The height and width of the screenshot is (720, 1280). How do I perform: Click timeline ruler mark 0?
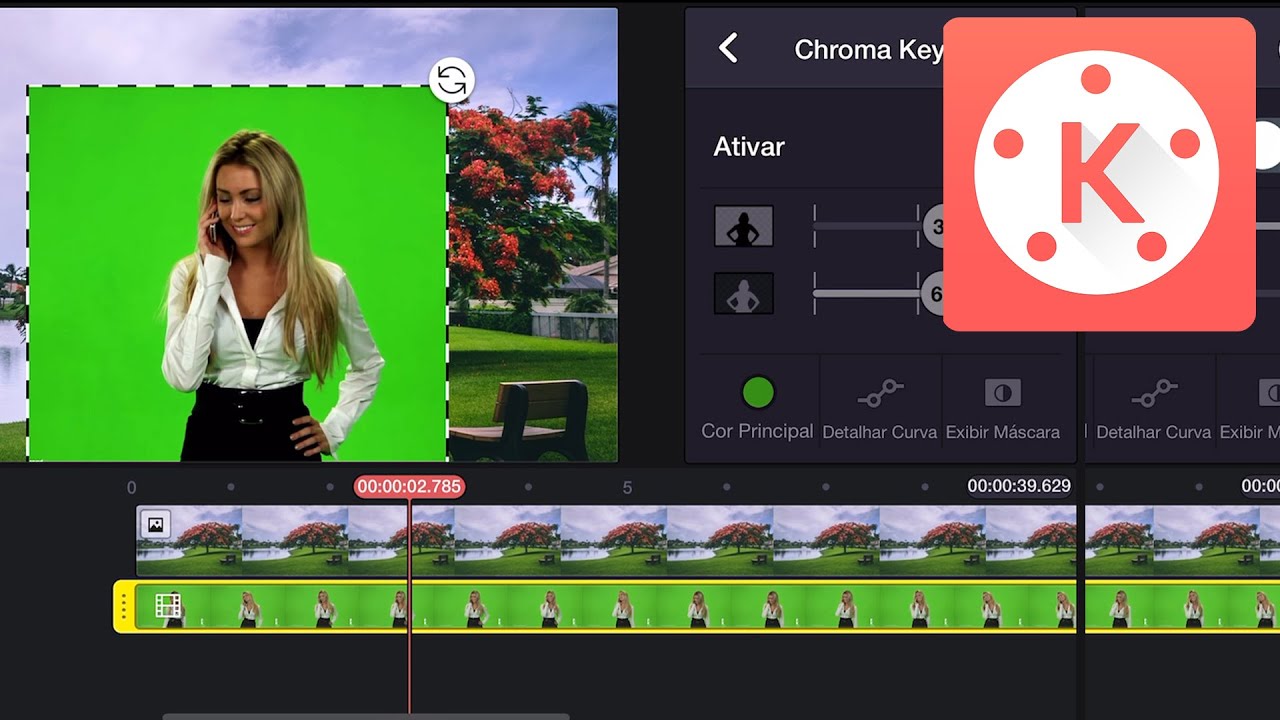131,488
